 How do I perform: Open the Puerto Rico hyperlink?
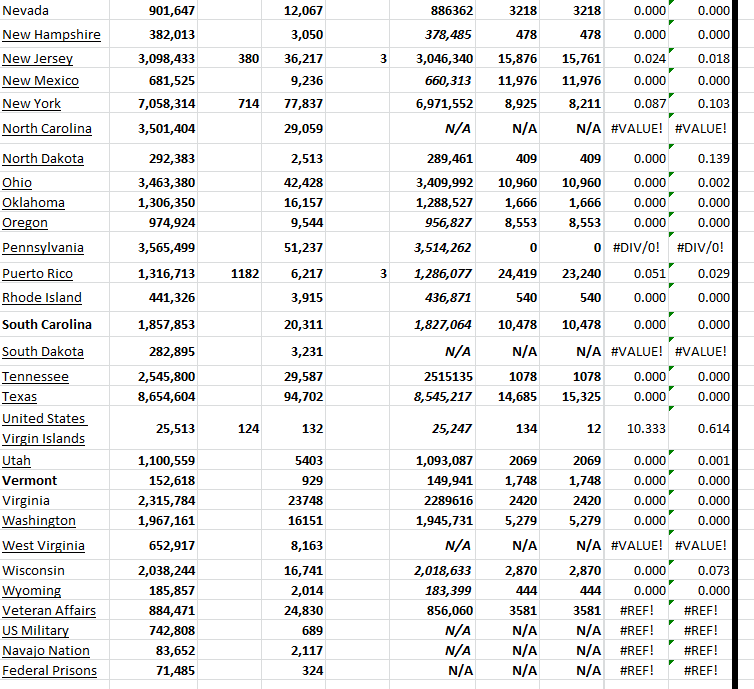(38, 274)
